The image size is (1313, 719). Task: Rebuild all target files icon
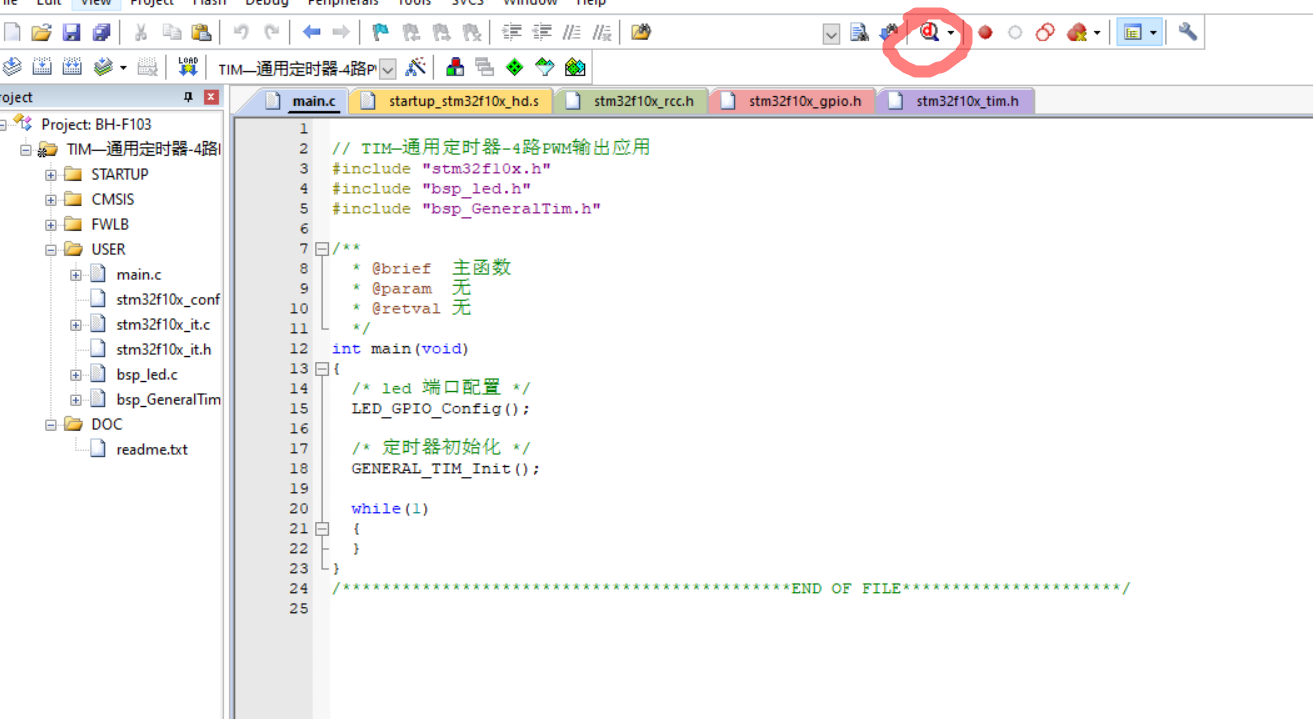tap(72, 67)
